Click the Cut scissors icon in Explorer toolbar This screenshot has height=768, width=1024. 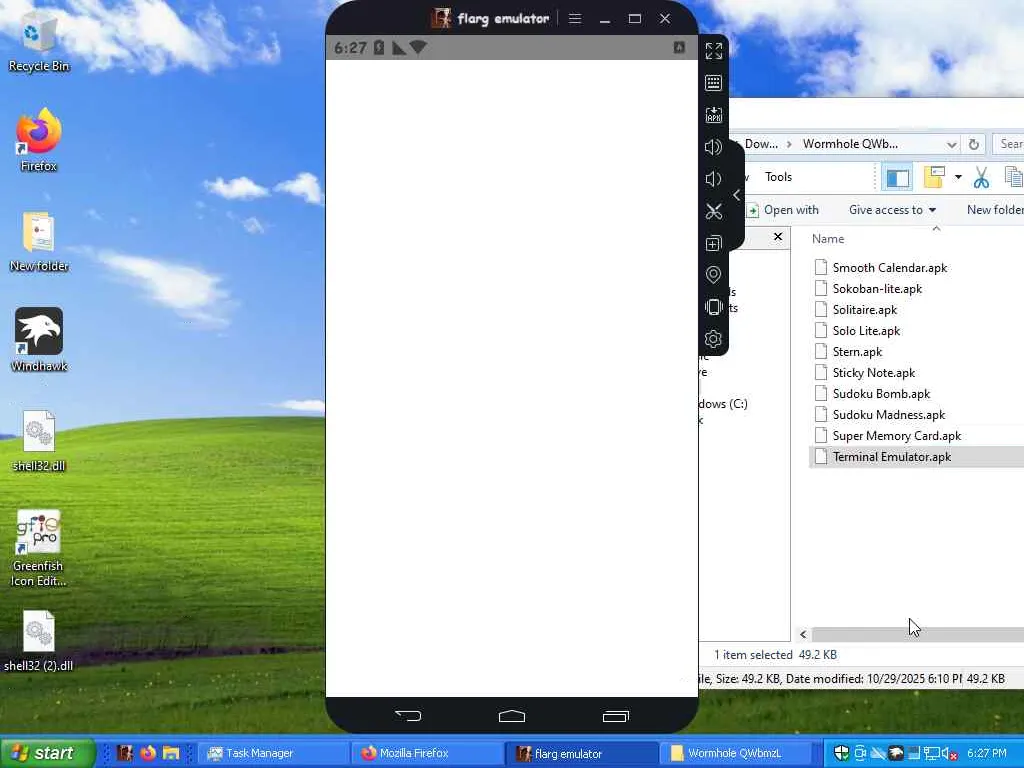tap(981, 177)
